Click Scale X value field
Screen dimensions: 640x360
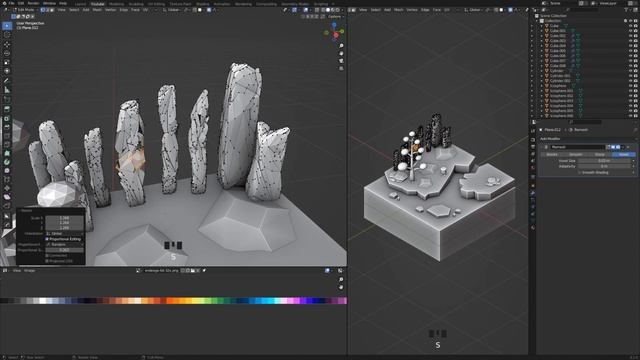pyautogui.click(x=65, y=218)
